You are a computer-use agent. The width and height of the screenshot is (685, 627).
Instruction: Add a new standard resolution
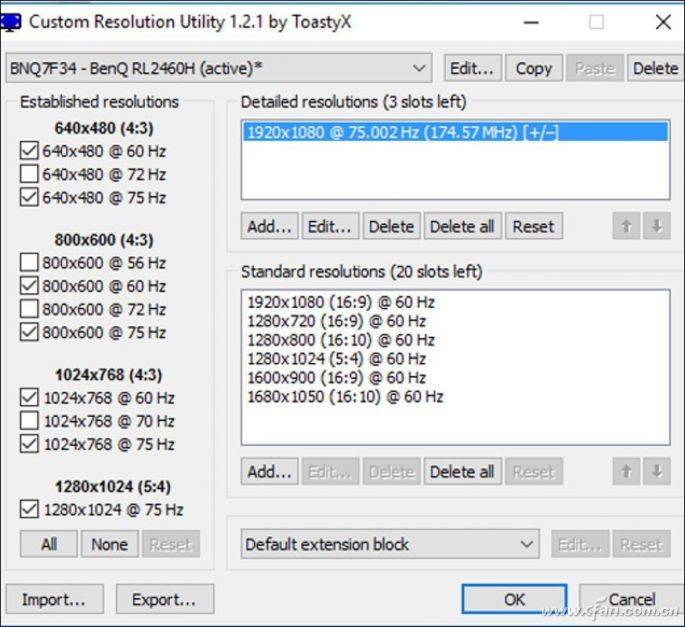tap(270, 471)
